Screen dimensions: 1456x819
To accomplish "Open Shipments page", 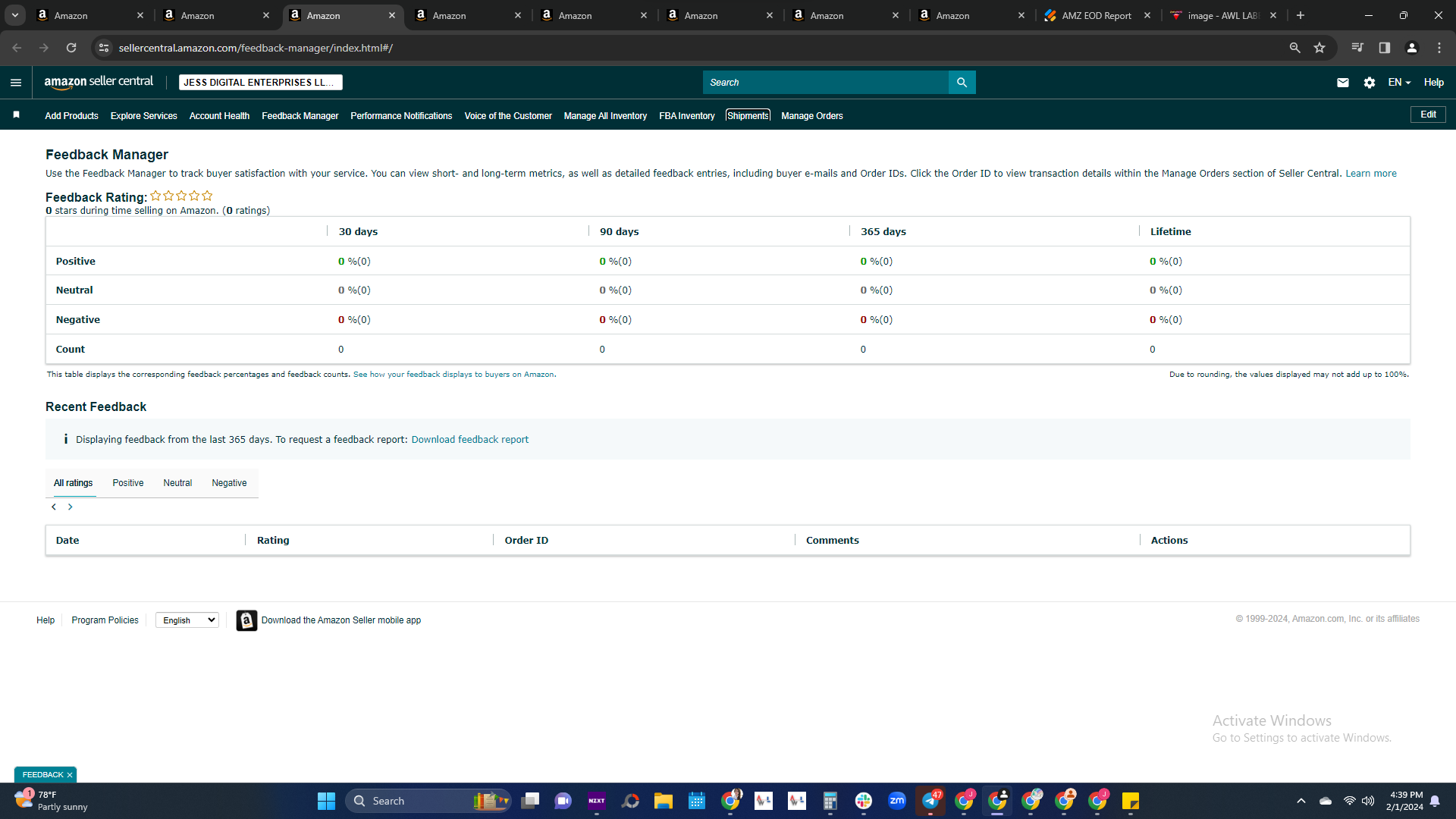I will pyautogui.click(x=748, y=116).
